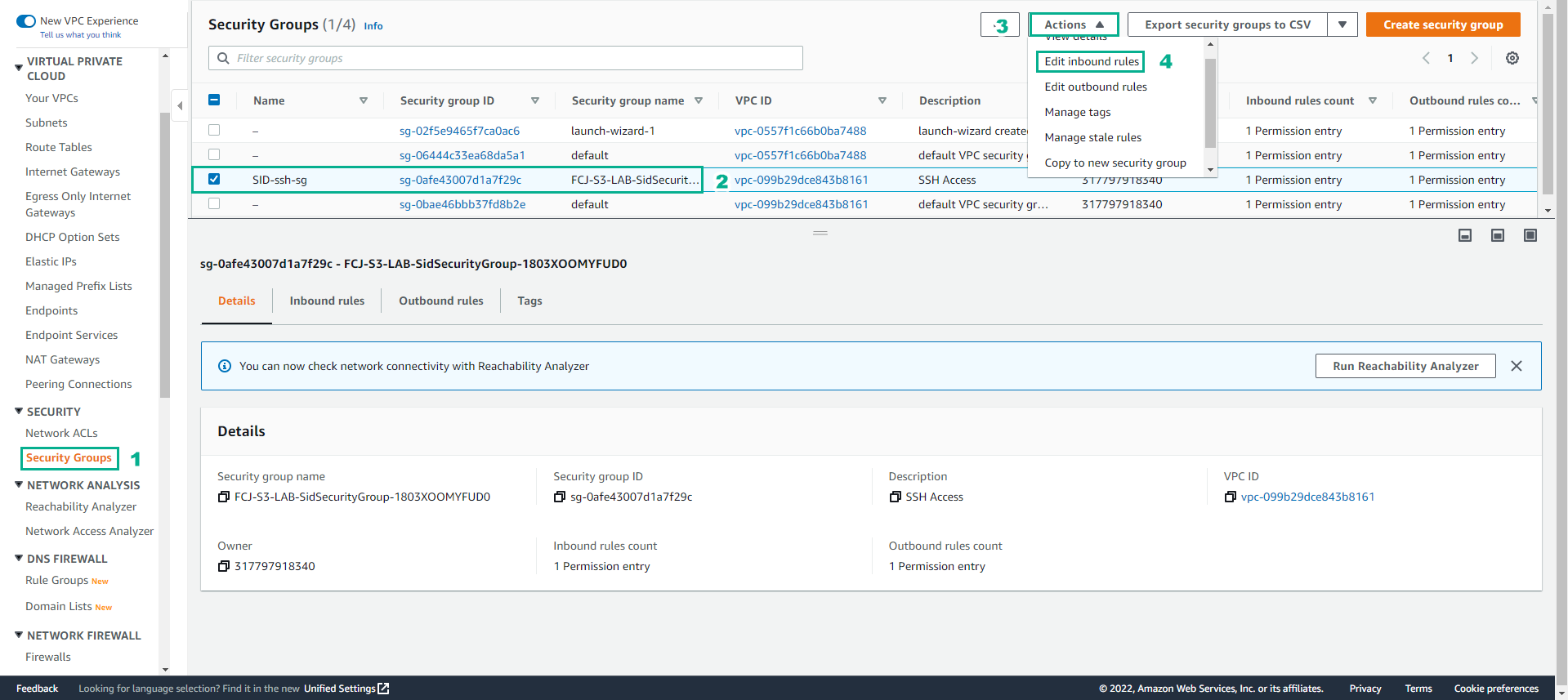
Task: Click the info icon in the notice banner
Action: 225,366
